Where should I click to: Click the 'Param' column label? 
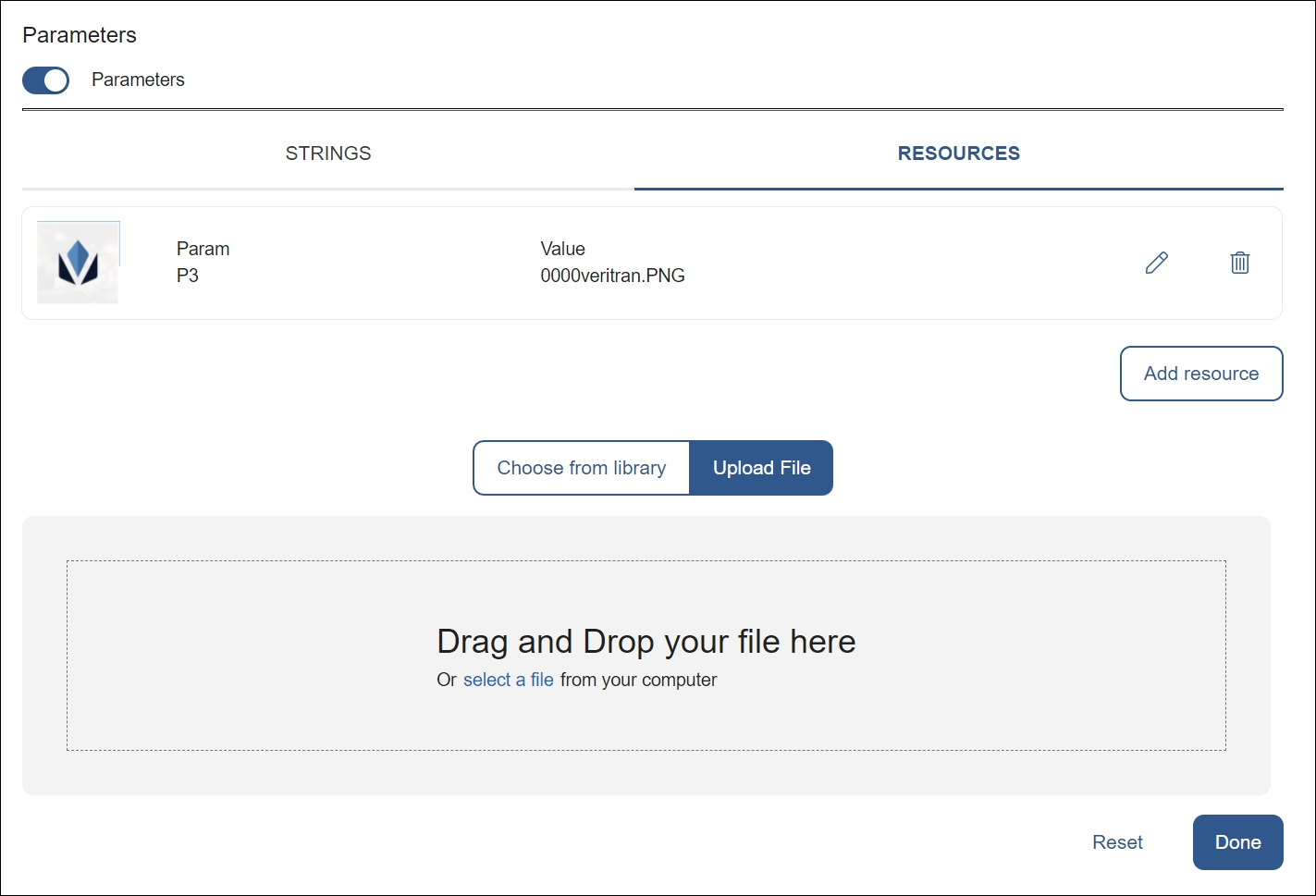click(203, 249)
